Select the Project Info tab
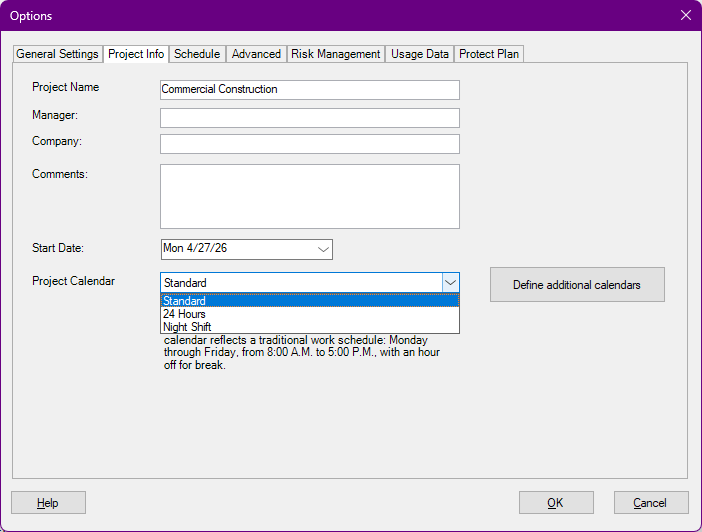 coord(136,54)
